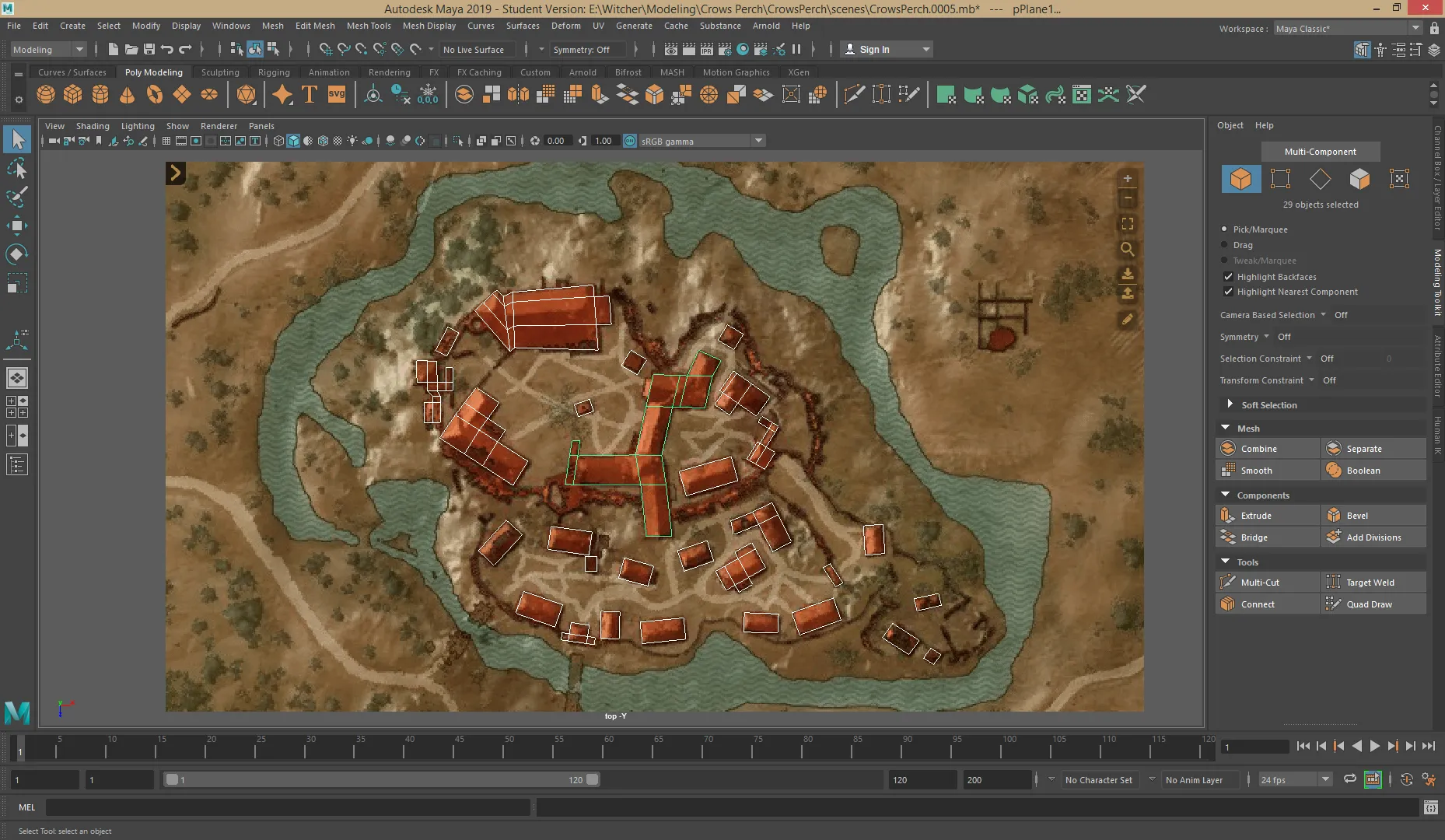Click the SVG import shelf icon
This screenshot has width=1445, height=840.
coord(337,95)
